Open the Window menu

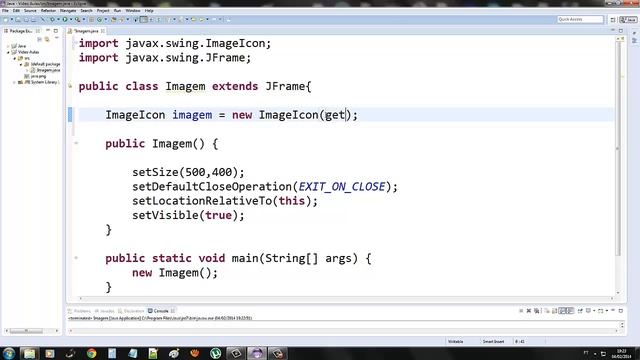133,11
